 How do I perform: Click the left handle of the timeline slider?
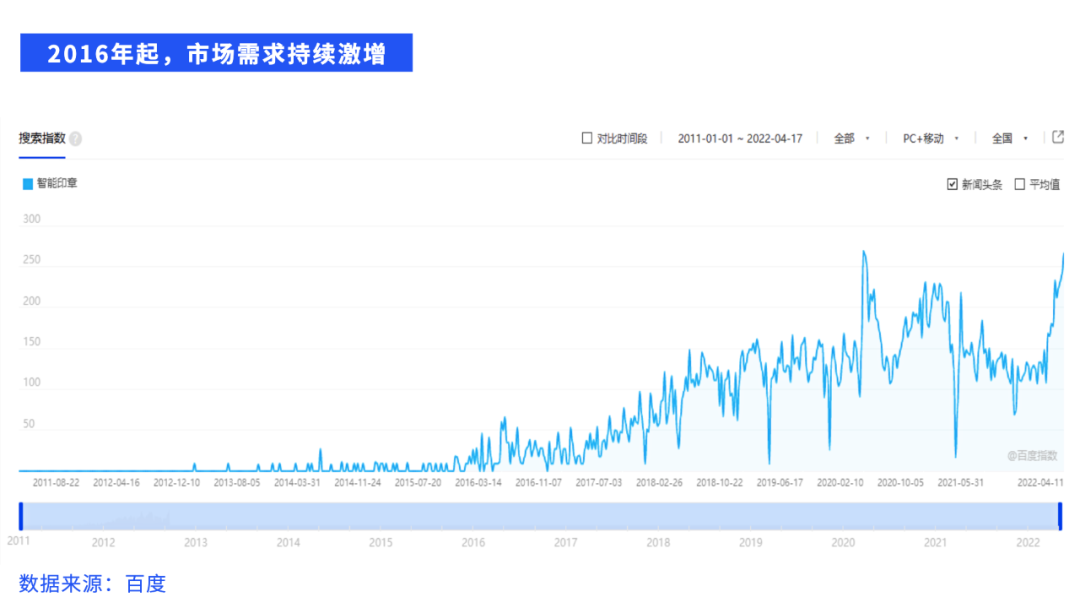tap(21, 516)
